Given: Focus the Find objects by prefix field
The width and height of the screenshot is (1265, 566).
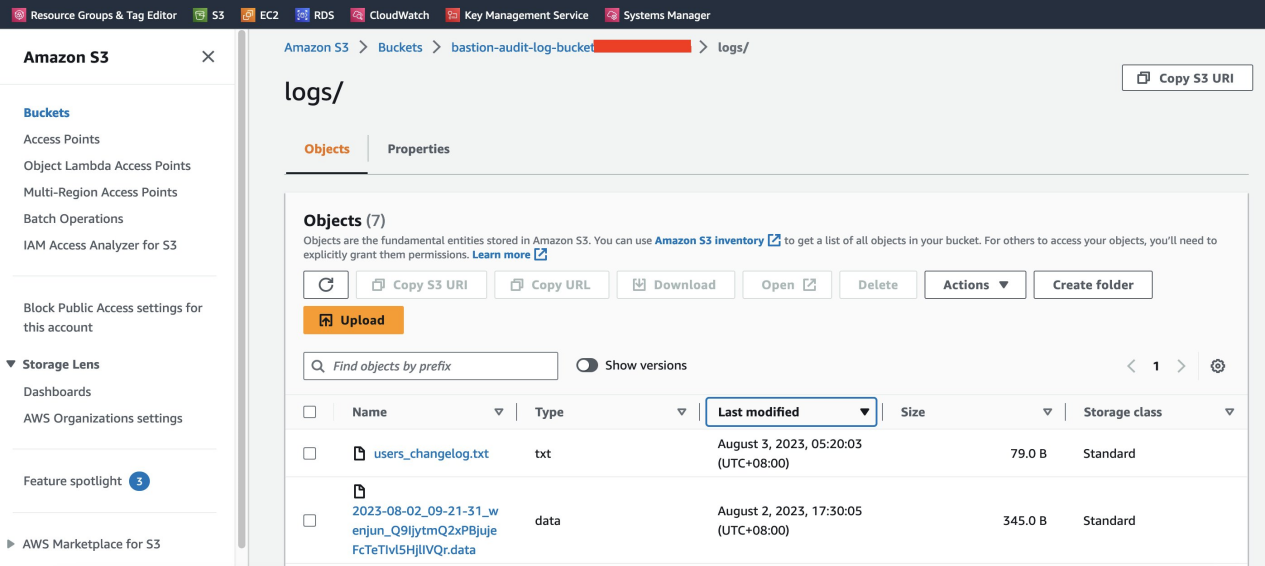Looking at the screenshot, I should [430, 366].
